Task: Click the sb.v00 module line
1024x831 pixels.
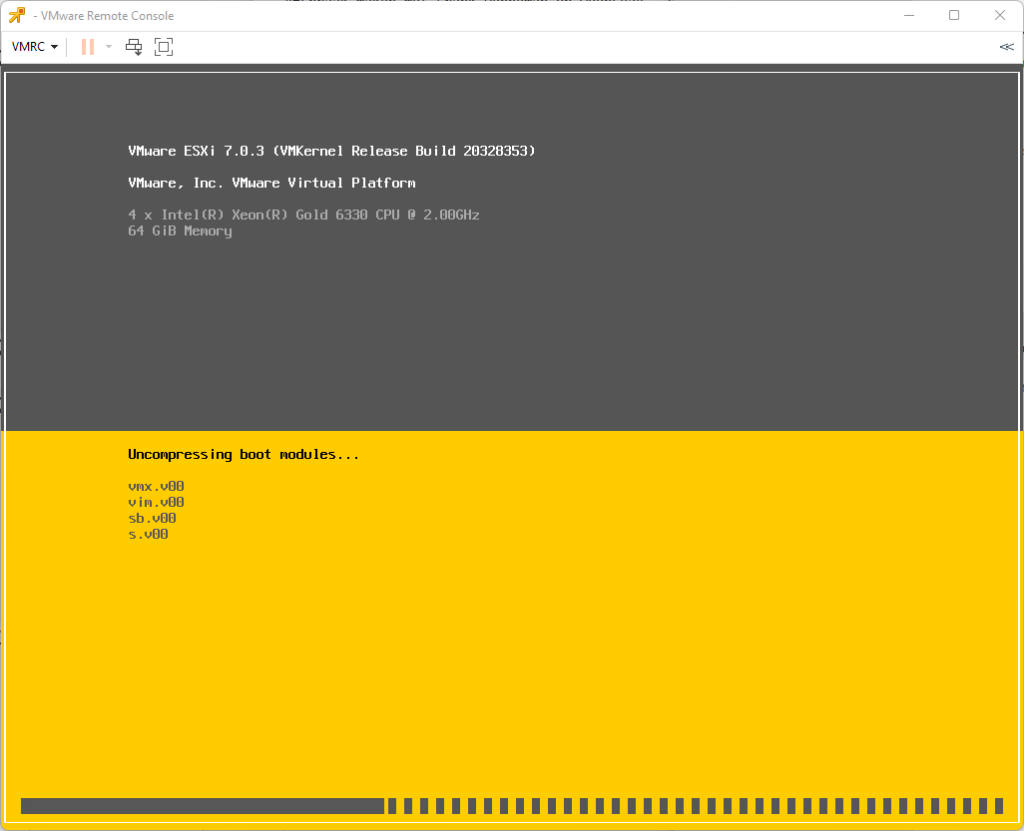Action: (152, 518)
